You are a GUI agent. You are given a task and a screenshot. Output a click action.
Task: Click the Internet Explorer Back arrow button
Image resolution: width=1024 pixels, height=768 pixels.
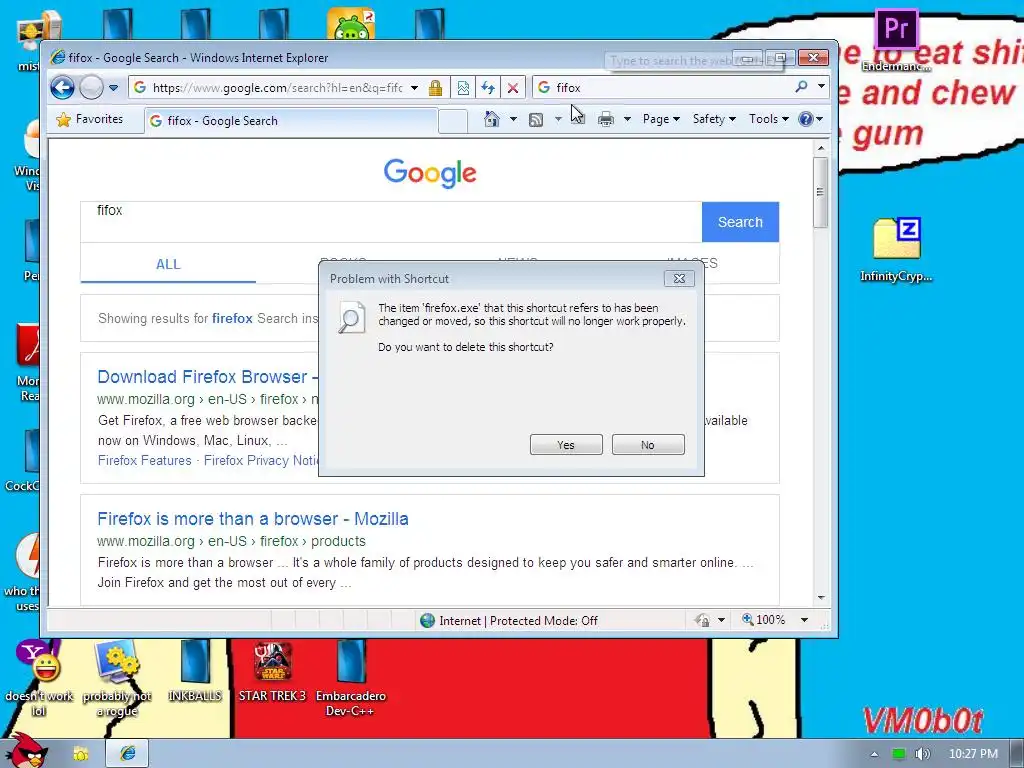(63, 87)
